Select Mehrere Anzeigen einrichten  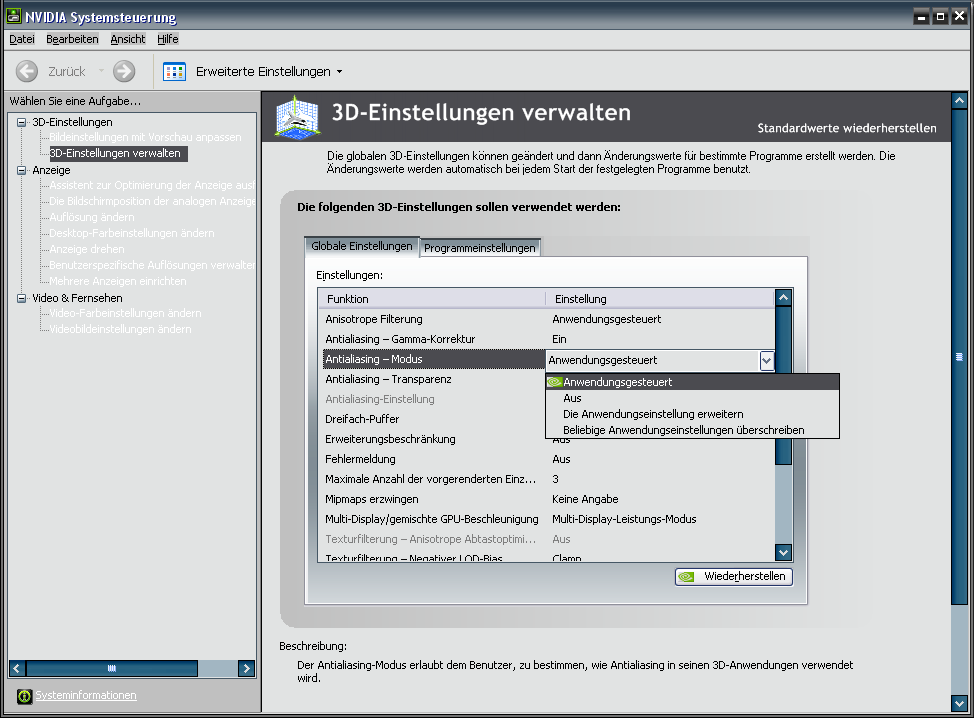(118, 281)
